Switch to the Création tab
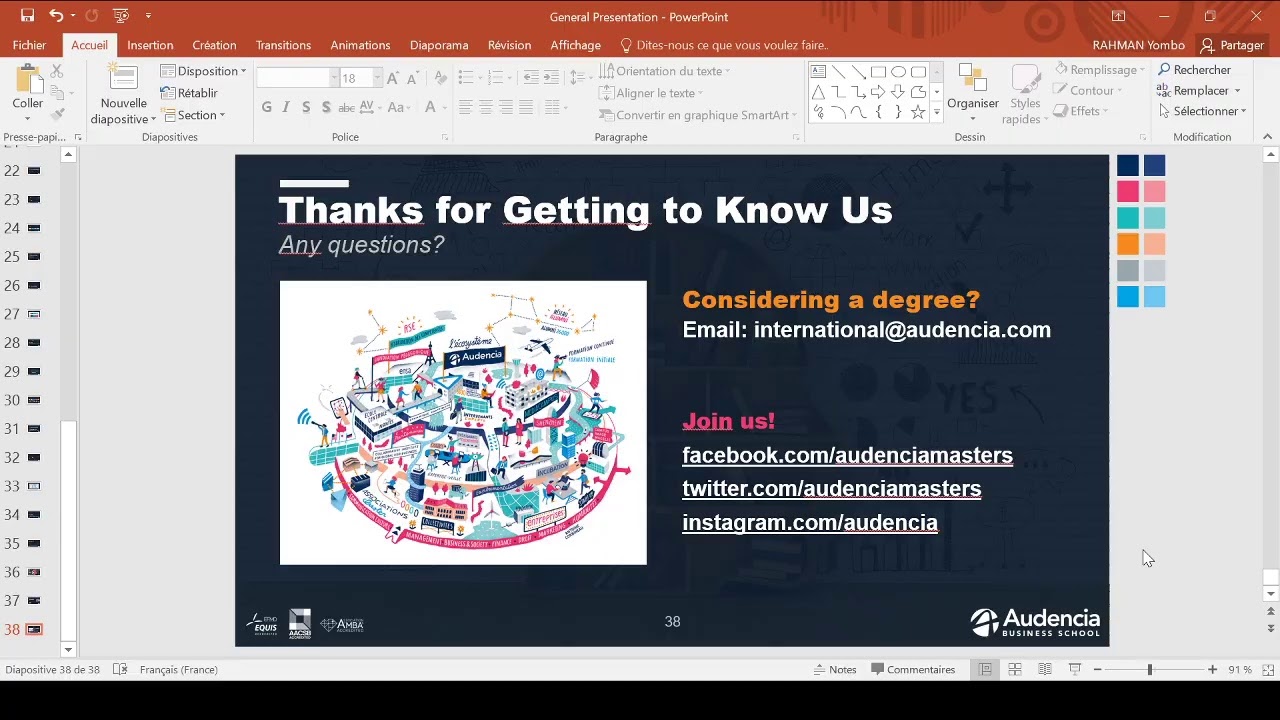Image resolution: width=1280 pixels, height=720 pixels. (x=214, y=45)
